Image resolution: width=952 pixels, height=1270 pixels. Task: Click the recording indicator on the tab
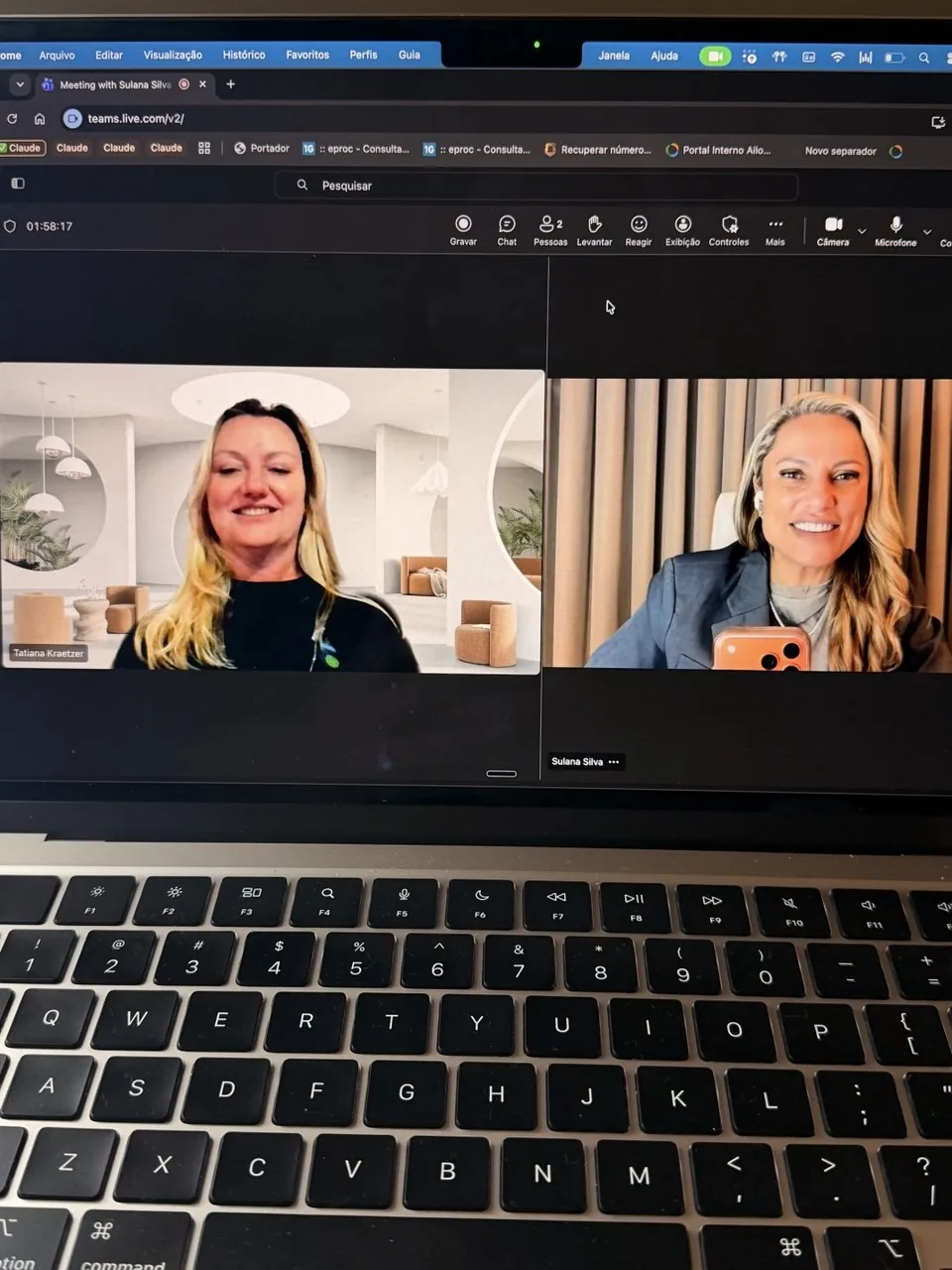tap(183, 84)
